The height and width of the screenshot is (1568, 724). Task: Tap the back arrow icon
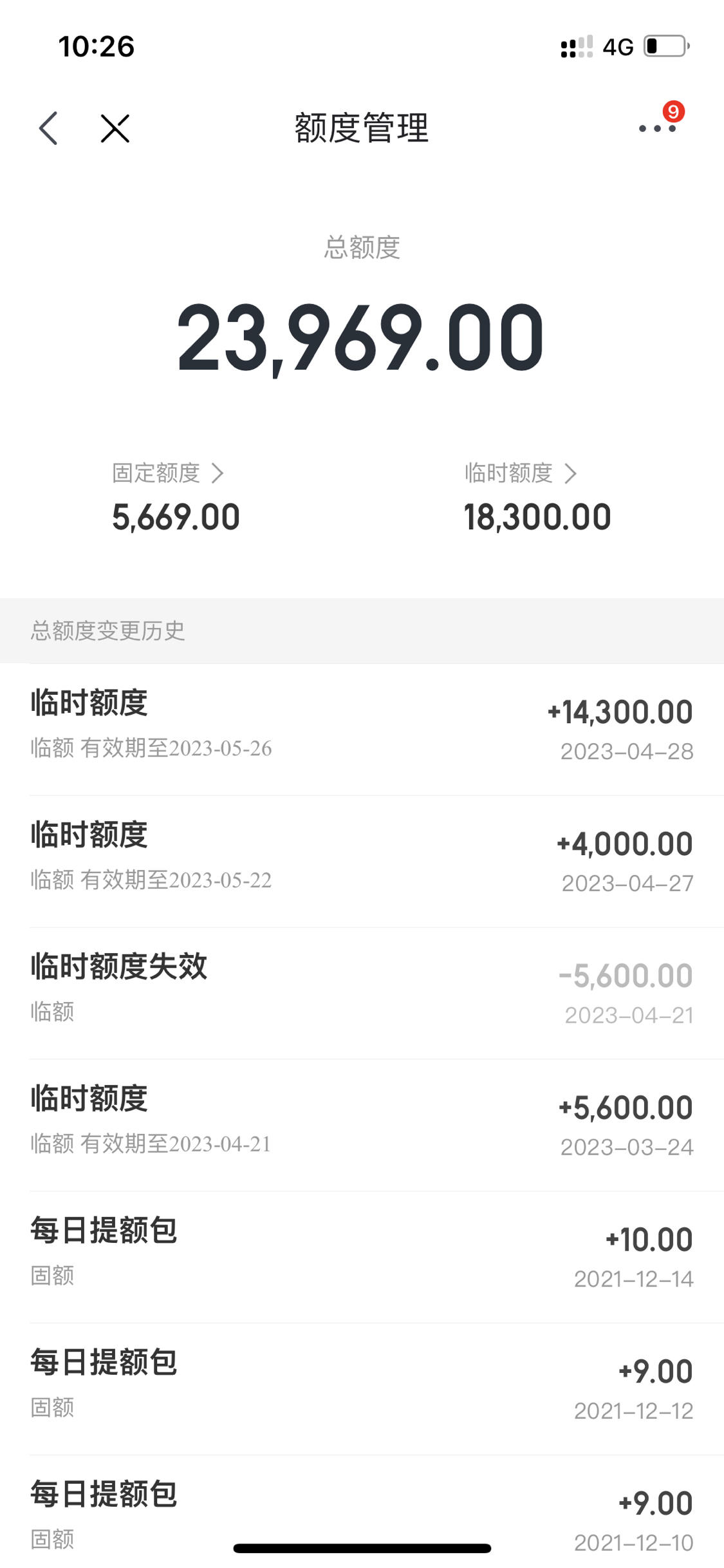pyautogui.click(x=49, y=128)
